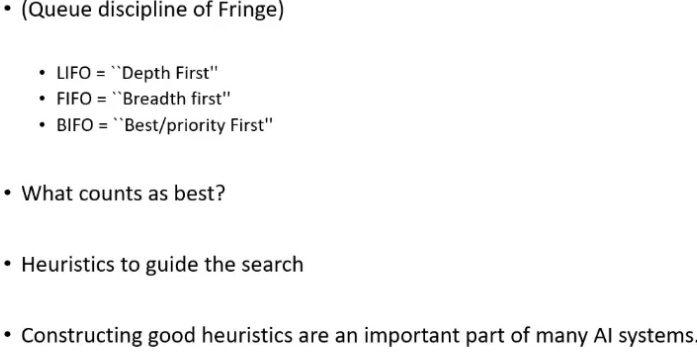Click the bullet before LIFO
Screen dimensions: 697x360
pyautogui.click(x=42, y=73)
